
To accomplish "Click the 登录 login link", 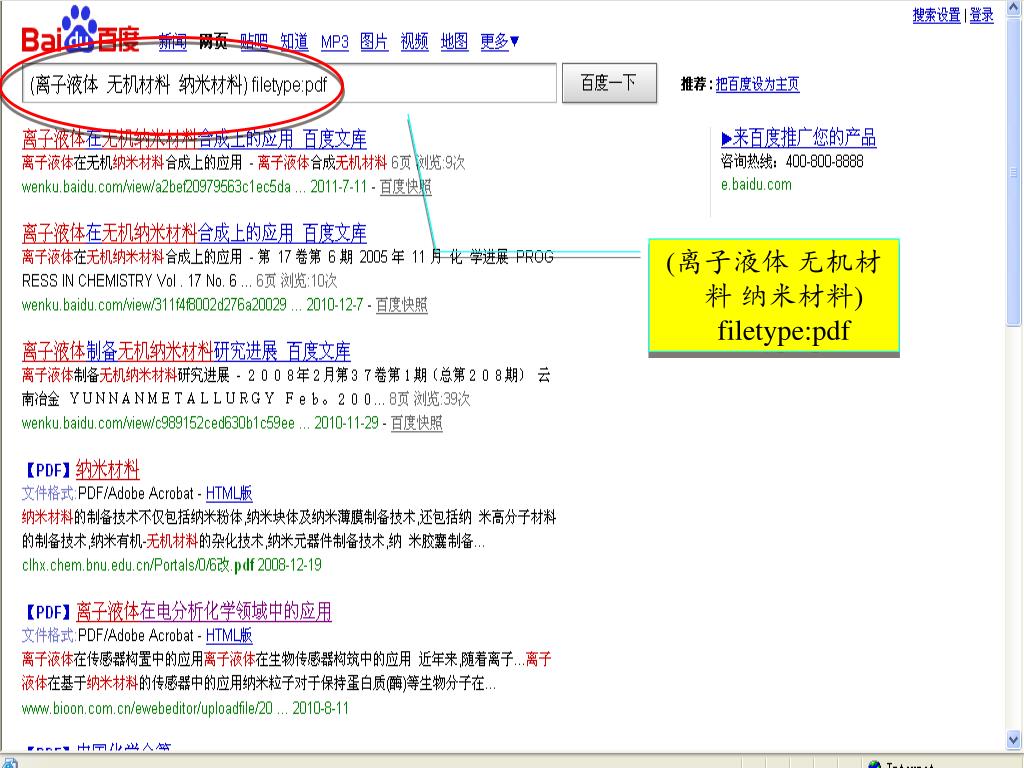I will 981,15.
